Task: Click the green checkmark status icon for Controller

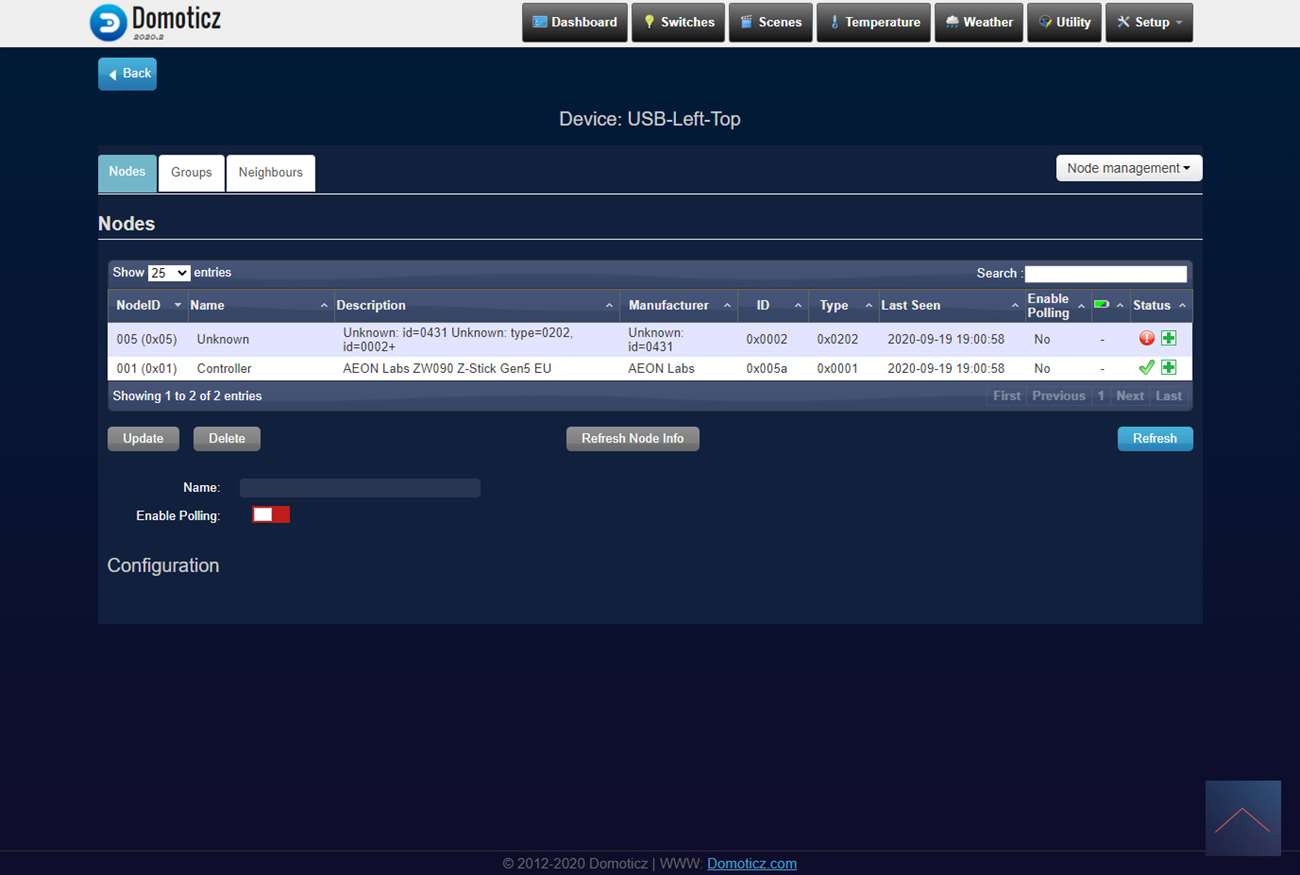Action: pyautogui.click(x=1146, y=368)
